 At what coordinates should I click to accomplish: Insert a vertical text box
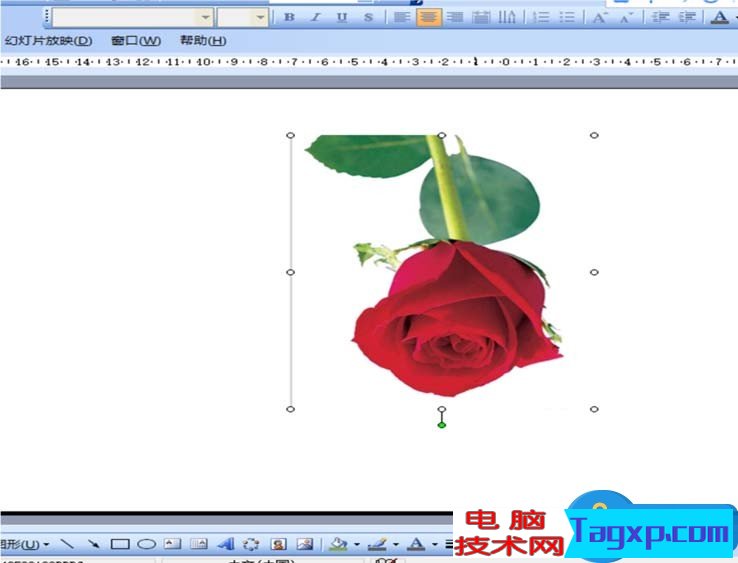click(x=199, y=545)
